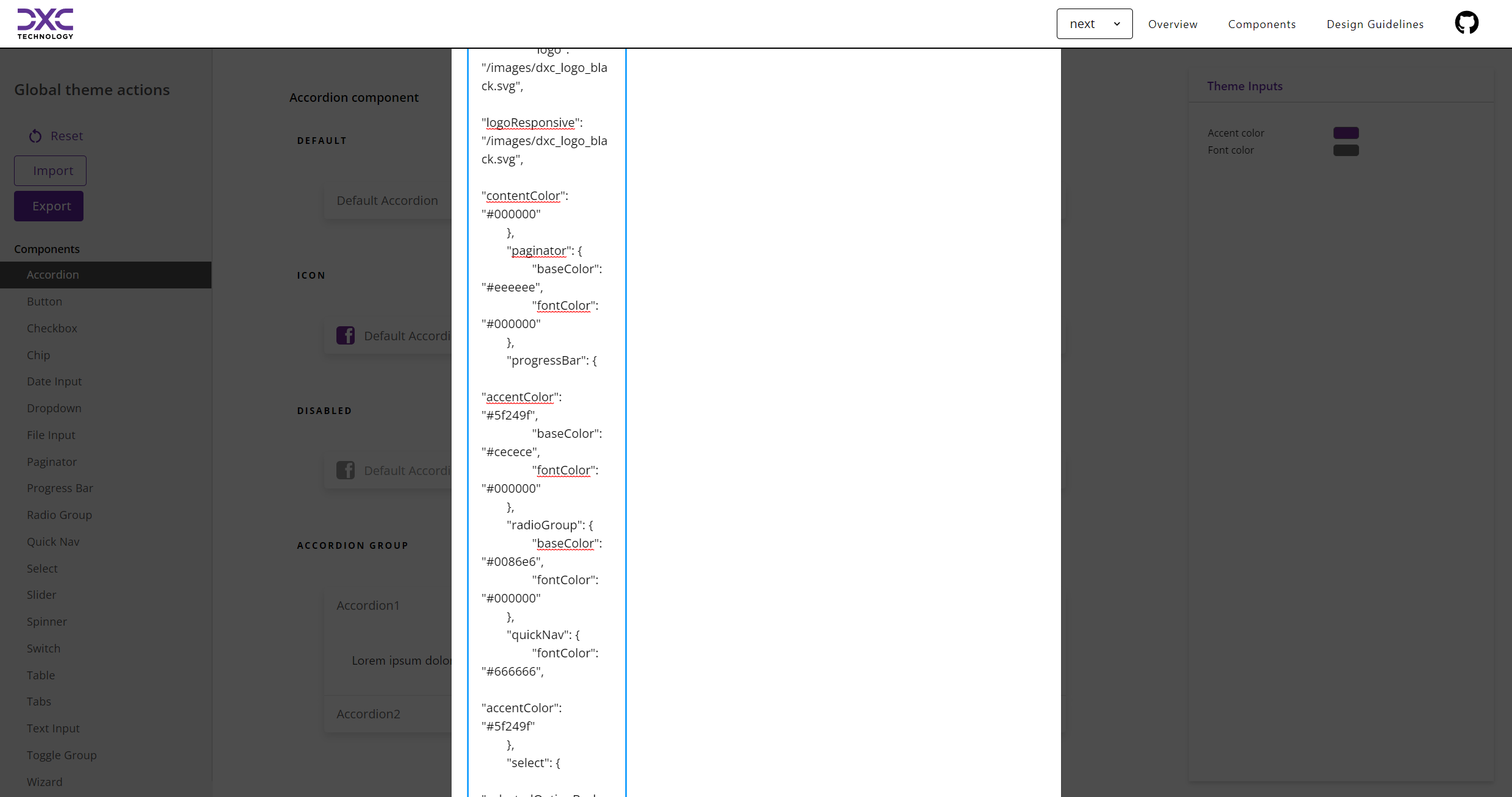The width and height of the screenshot is (1512, 797).
Task: Select the Toggle Group component
Action: [62, 755]
